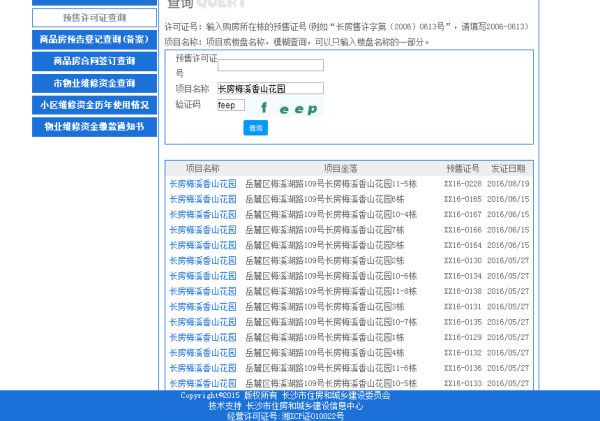
Task: Click the 验证码 input box
Action: coord(230,105)
